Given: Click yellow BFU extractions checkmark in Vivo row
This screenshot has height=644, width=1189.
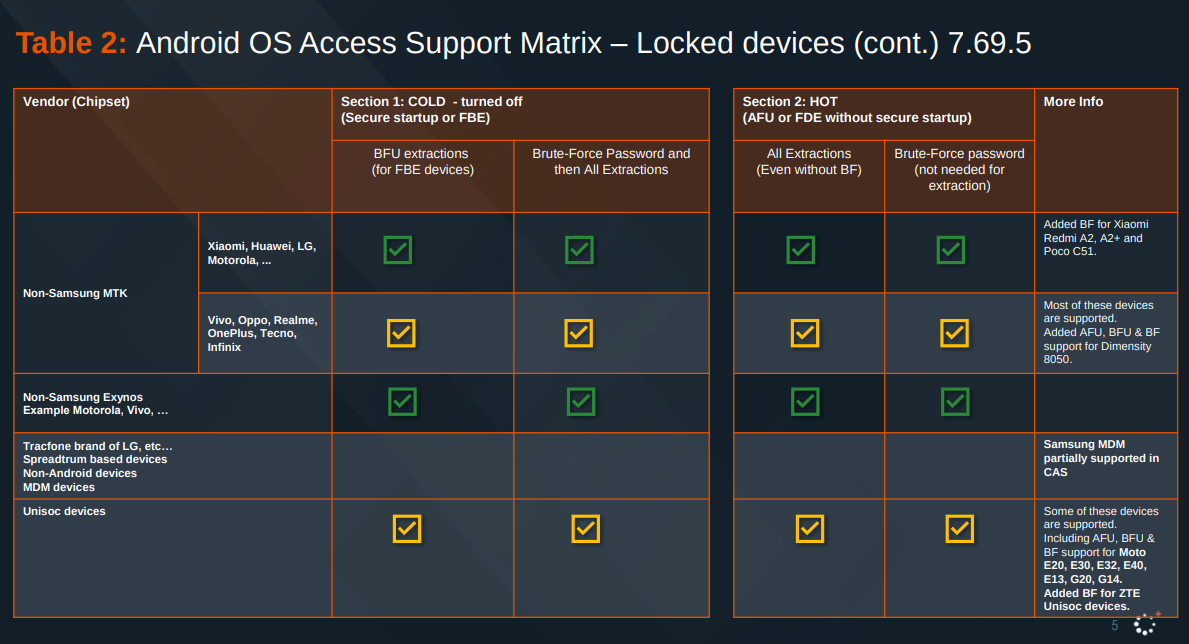Looking at the screenshot, I should click(x=401, y=332).
